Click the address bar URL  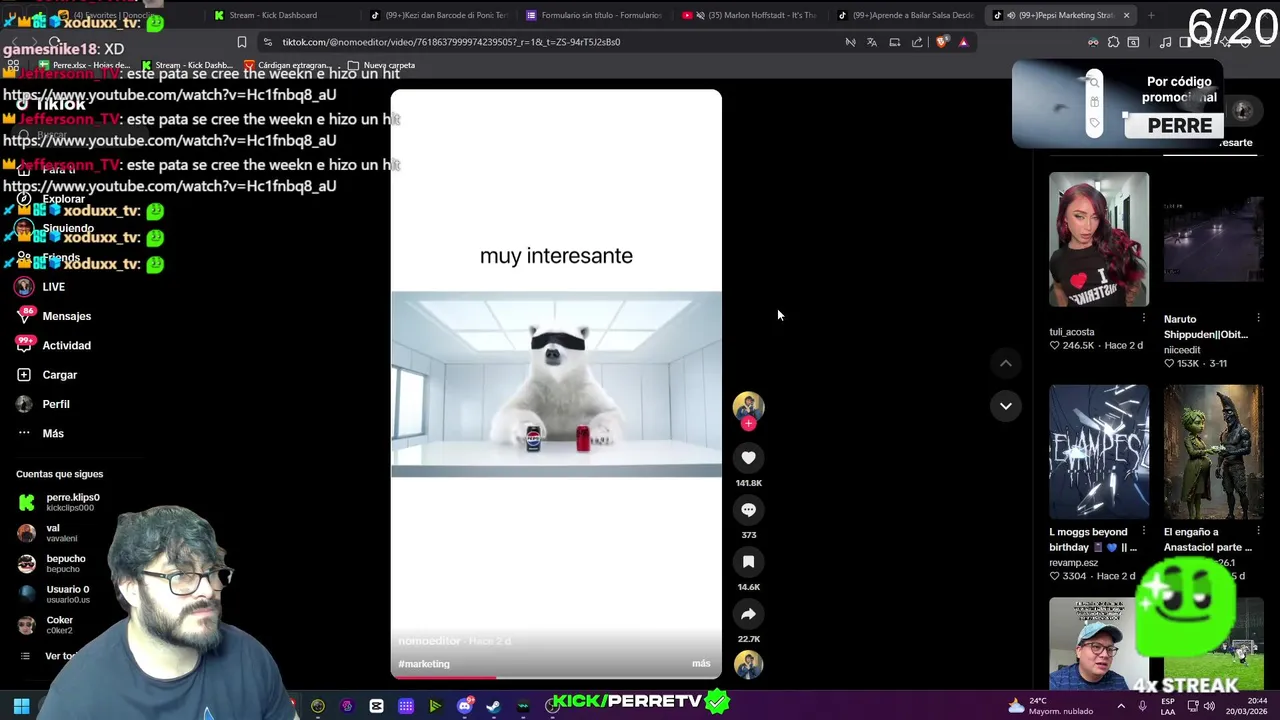pyautogui.click(x=451, y=42)
